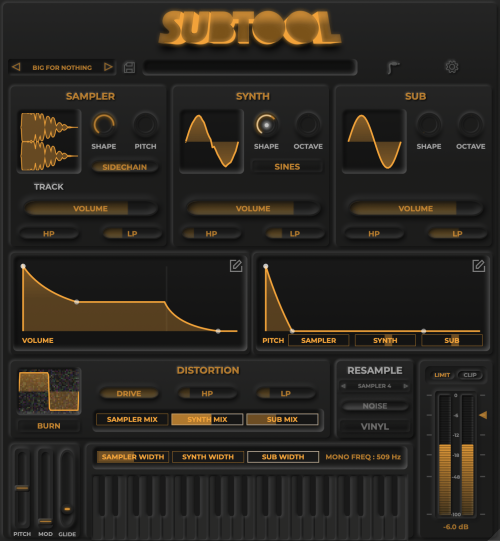Click the Synth Octave knob

tap(308, 125)
